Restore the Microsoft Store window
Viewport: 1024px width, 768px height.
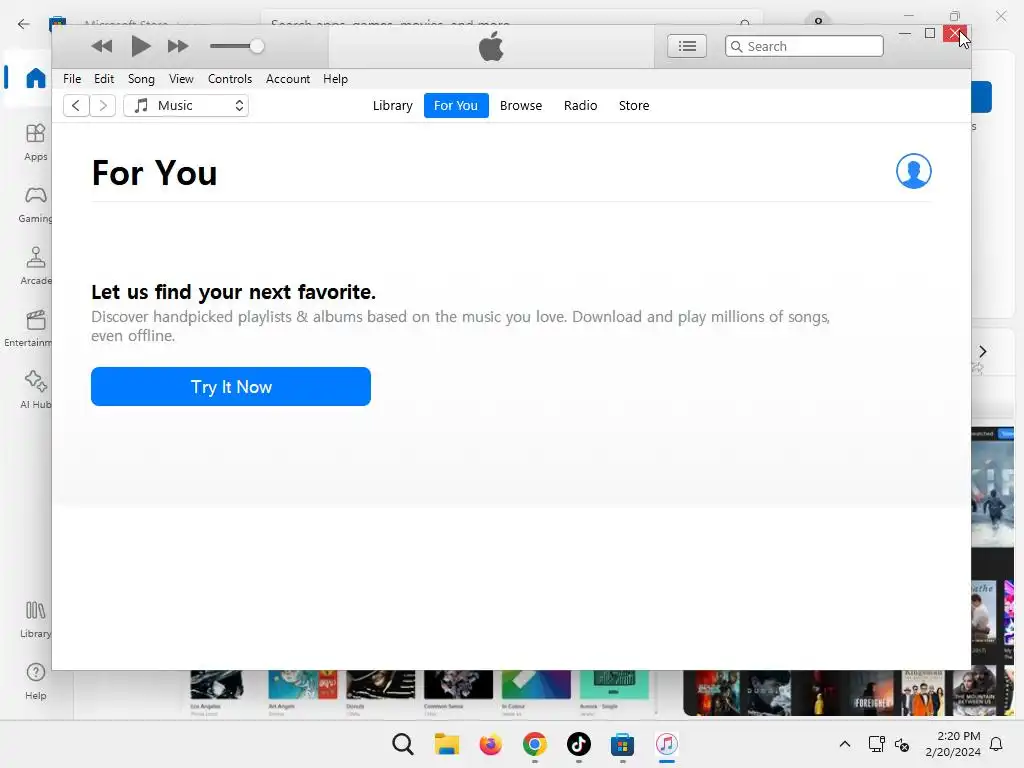[x=955, y=16]
